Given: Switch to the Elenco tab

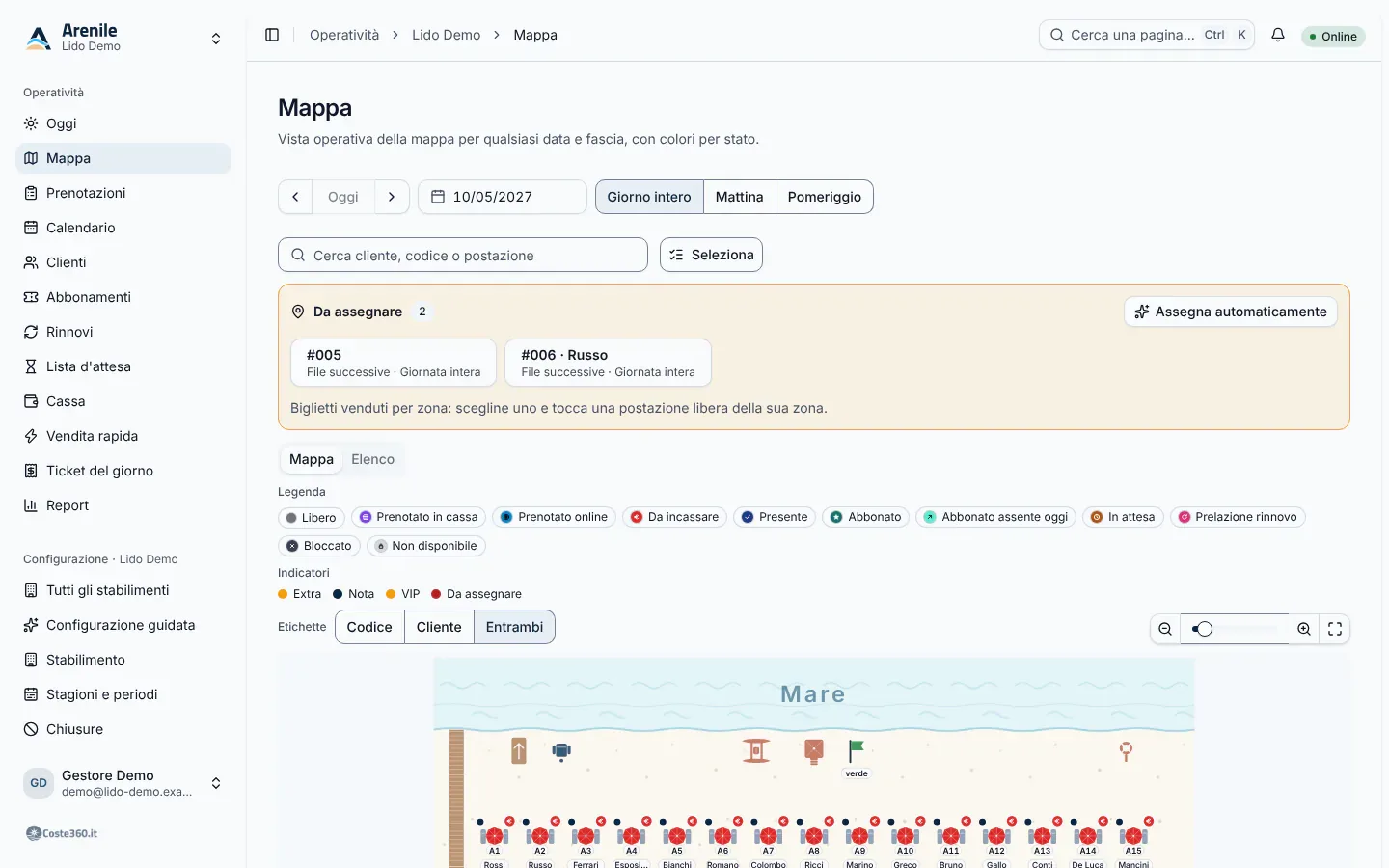Looking at the screenshot, I should coord(373,459).
